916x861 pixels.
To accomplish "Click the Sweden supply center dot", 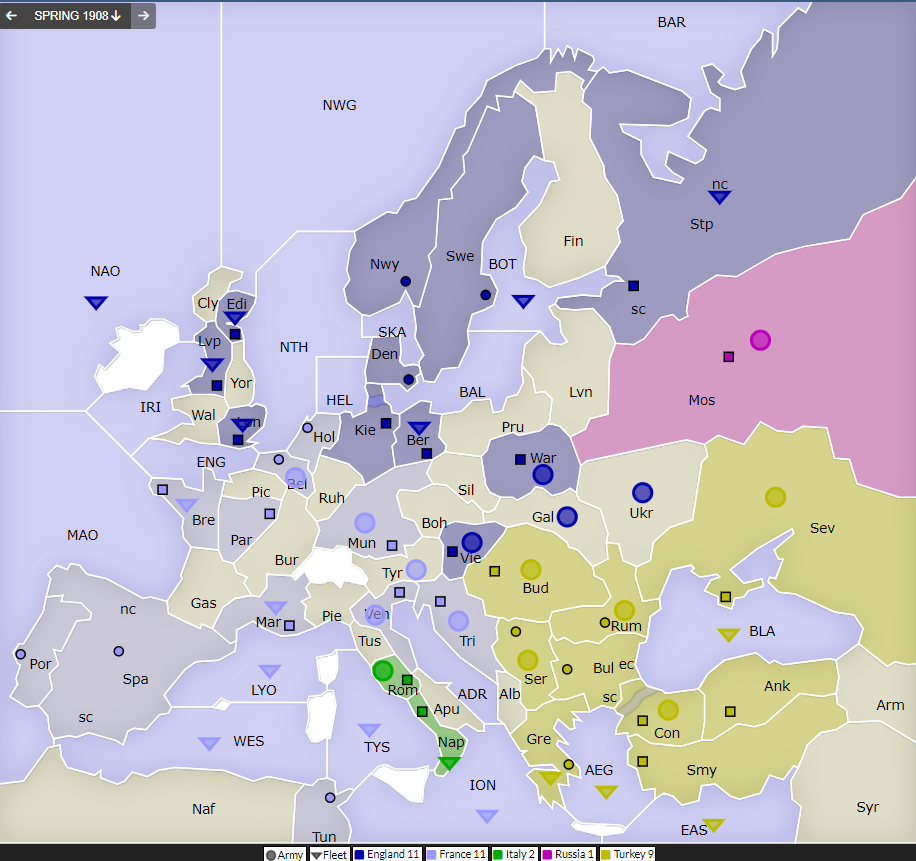I will click(x=485, y=295).
